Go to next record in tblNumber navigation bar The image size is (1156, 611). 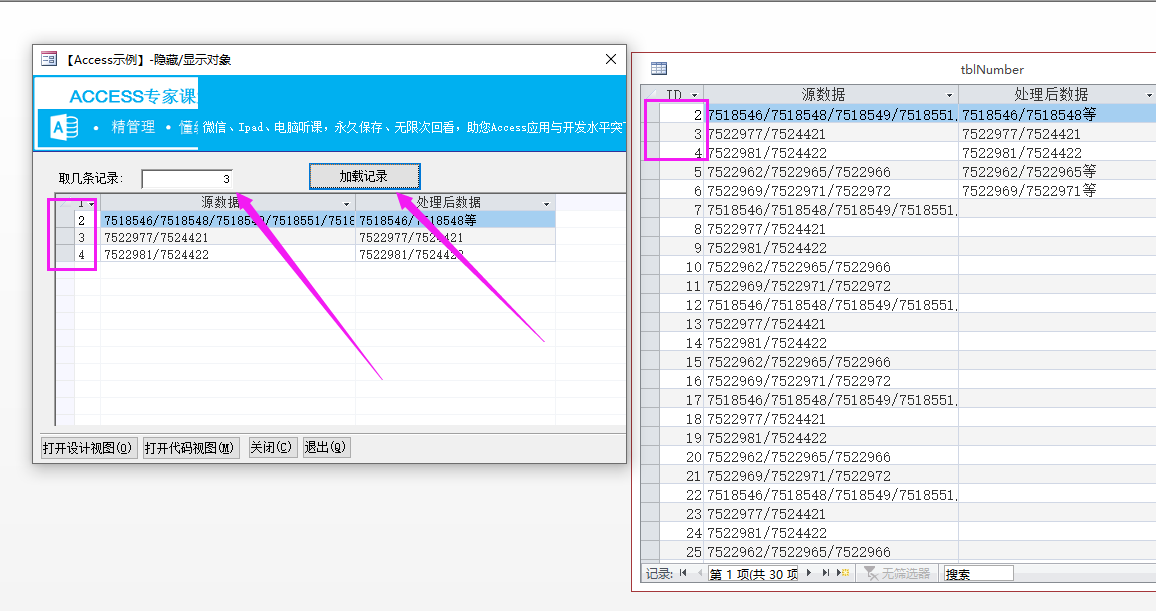(x=809, y=573)
